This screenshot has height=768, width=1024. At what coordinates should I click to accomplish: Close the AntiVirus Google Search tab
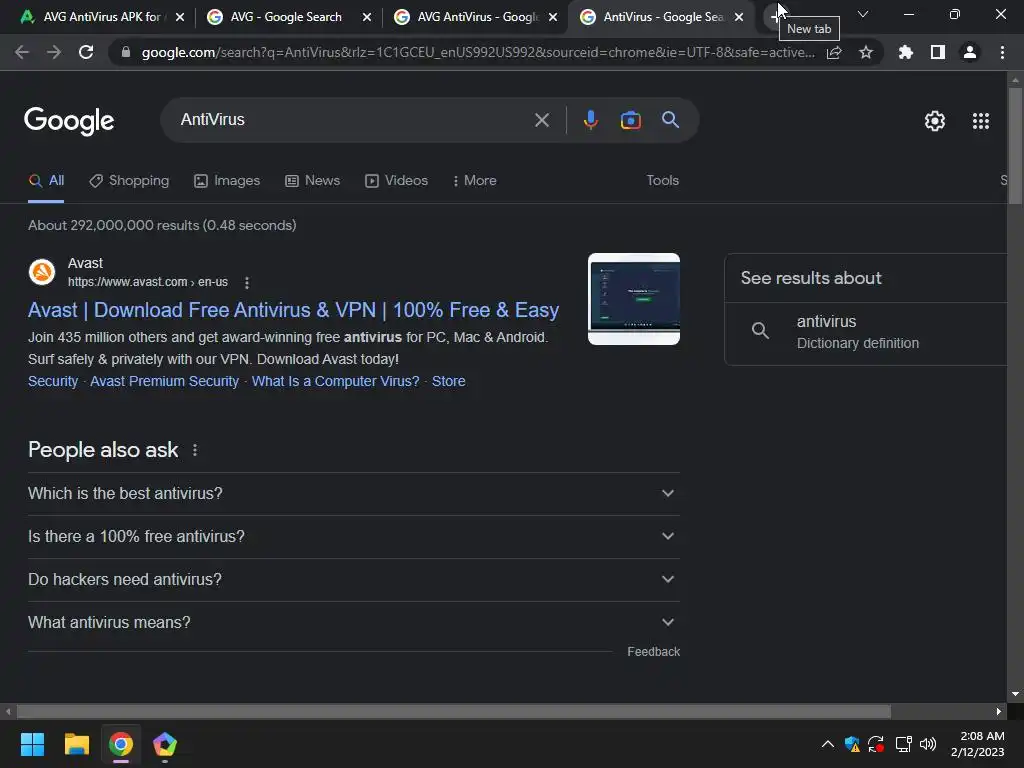click(x=739, y=17)
